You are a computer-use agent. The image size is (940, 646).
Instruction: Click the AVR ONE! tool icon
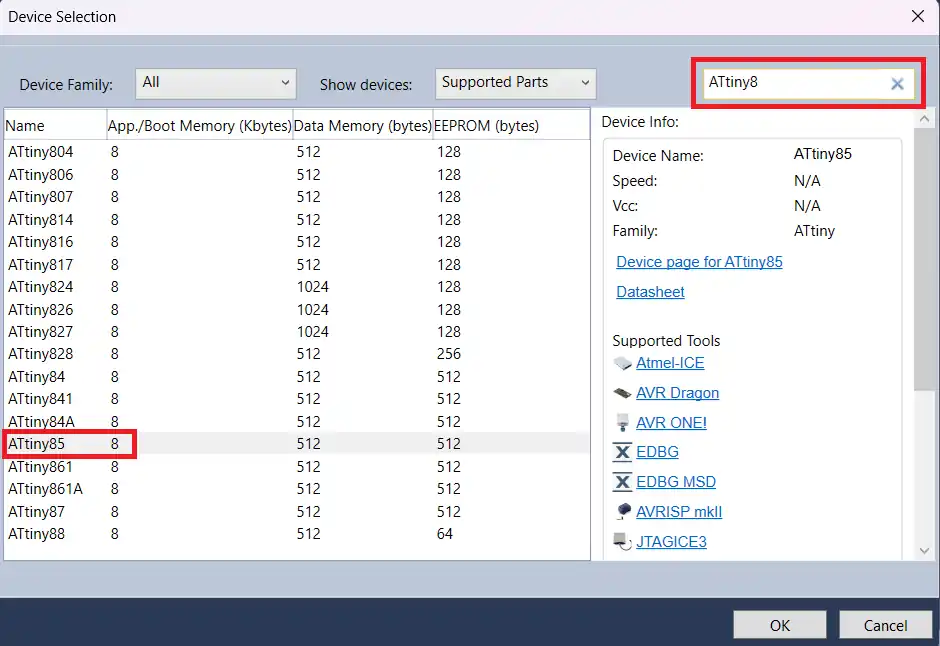(622, 423)
